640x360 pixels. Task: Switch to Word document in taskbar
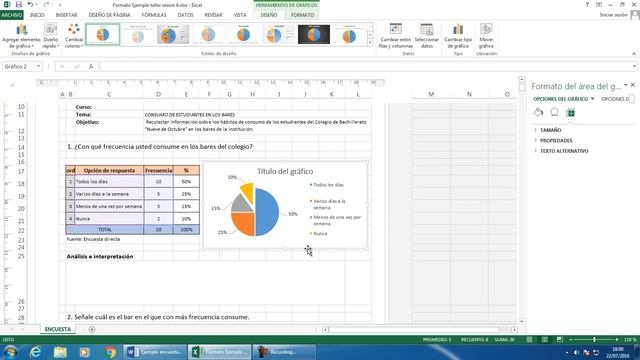tap(155, 352)
